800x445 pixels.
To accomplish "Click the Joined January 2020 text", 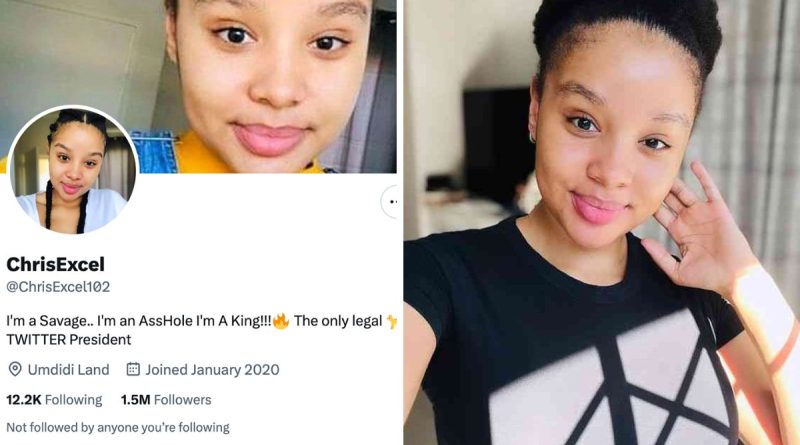I will pyautogui.click(x=212, y=370).
